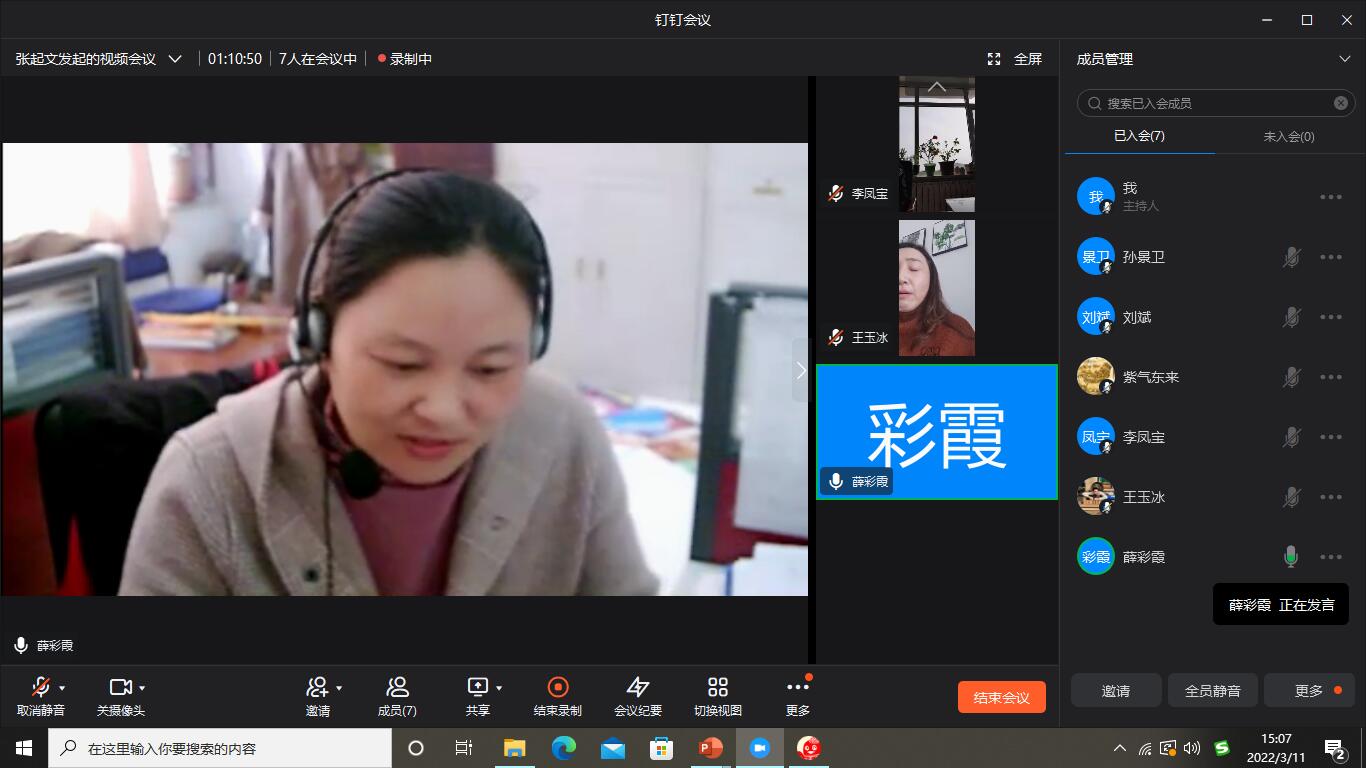Viewport: 1366px width, 768px height.
Task: Click the Windows taskbar search box
Action: (220, 748)
